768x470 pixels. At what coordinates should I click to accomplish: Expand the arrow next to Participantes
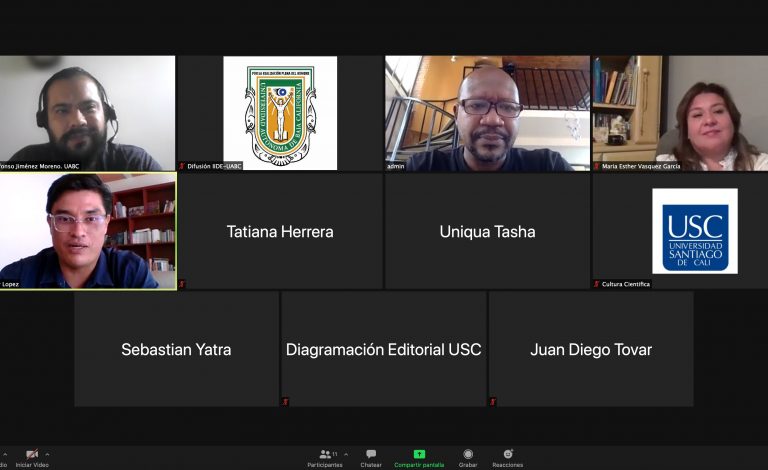click(346, 454)
